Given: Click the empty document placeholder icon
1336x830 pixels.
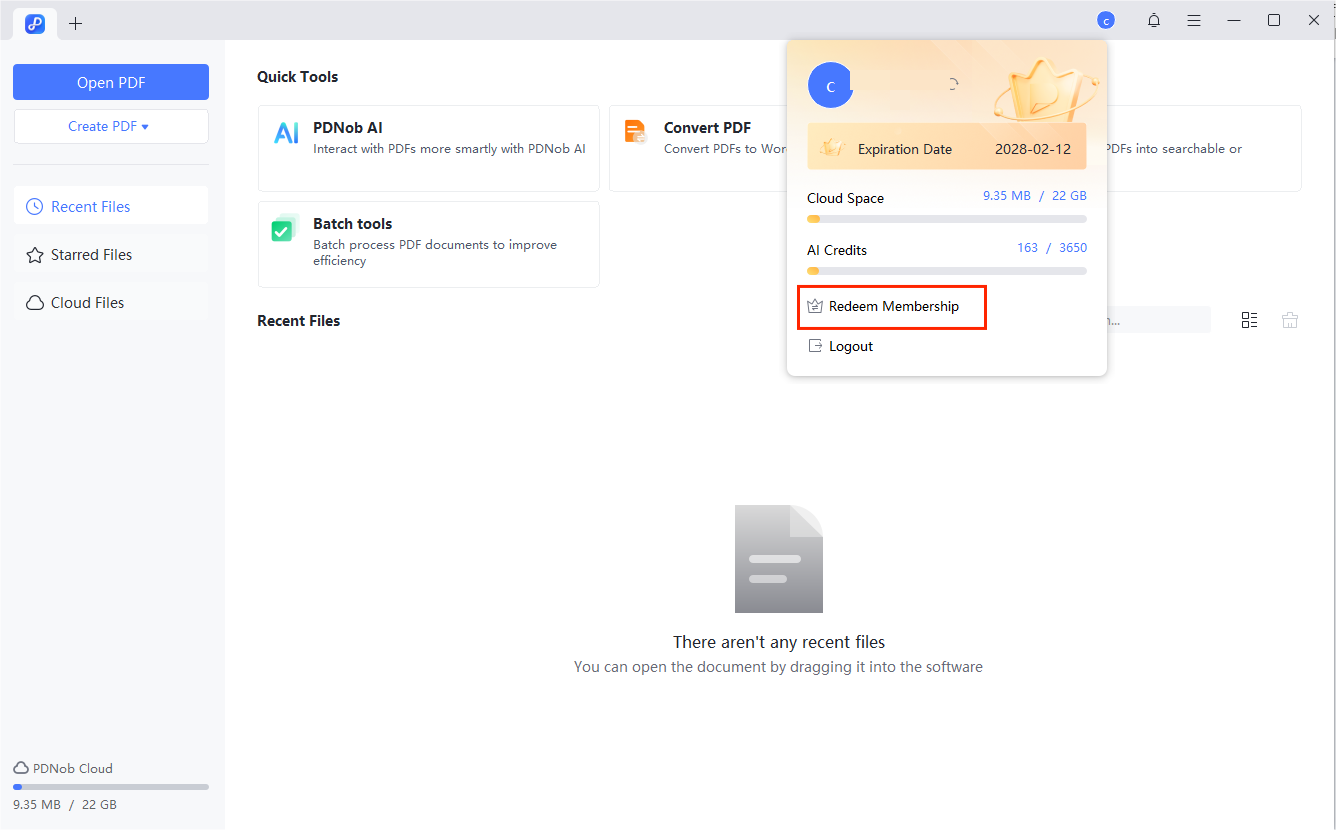Looking at the screenshot, I should pyautogui.click(x=779, y=559).
